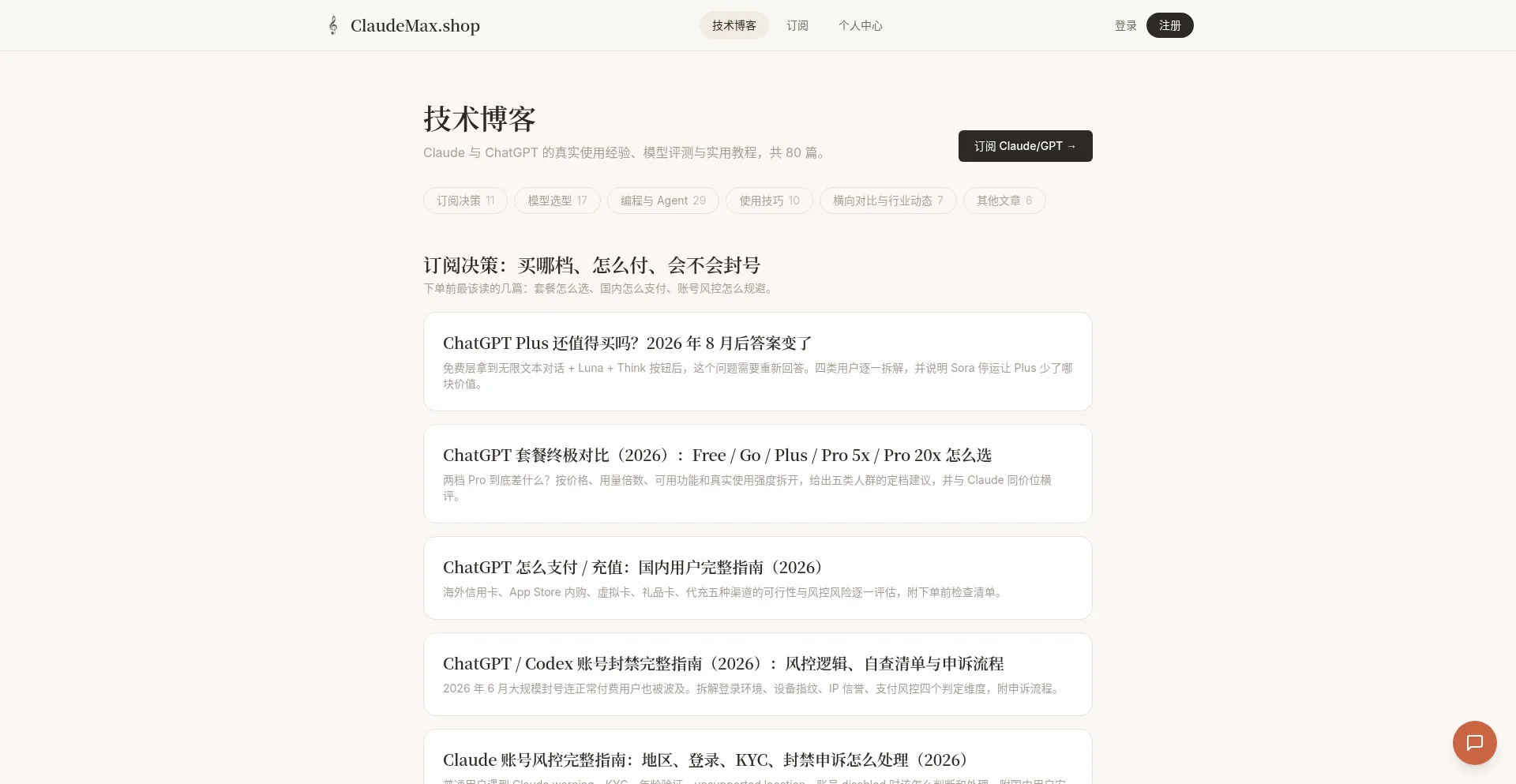The height and width of the screenshot is (784, 1516).
Task: Select the 技术博客 nav tab
Action: pos(734,25)
